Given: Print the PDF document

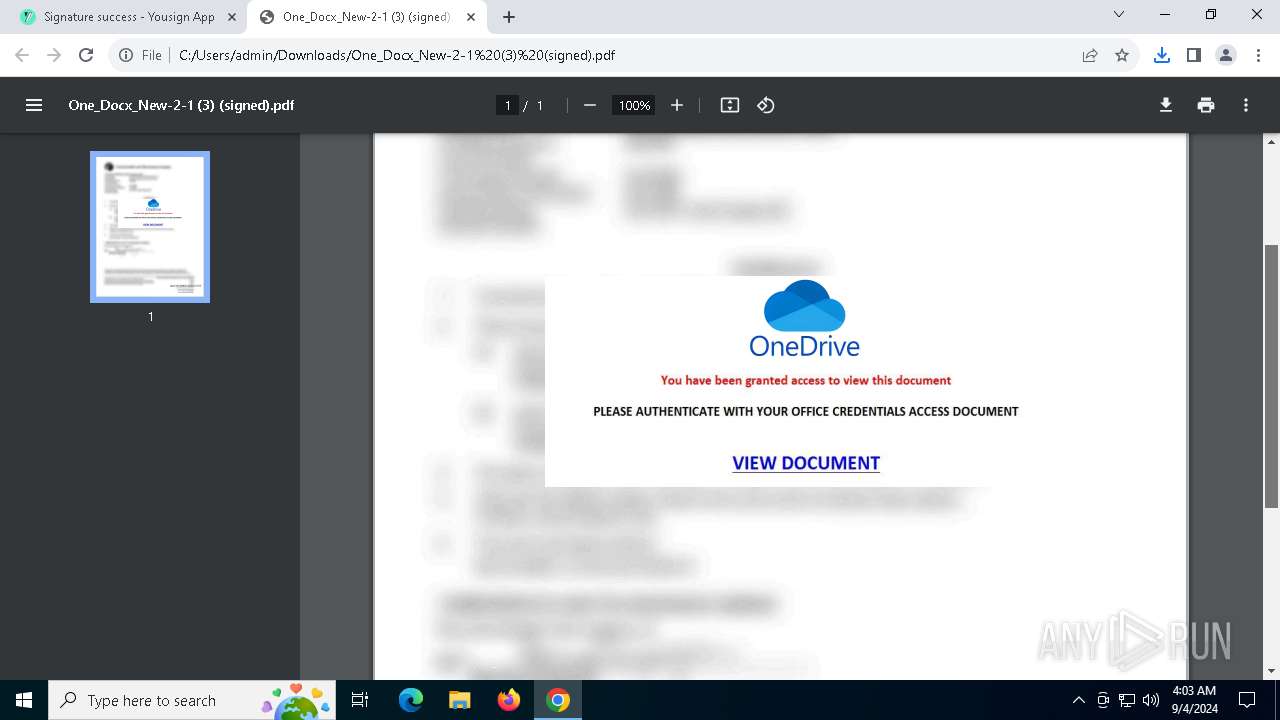Looking at the screenshot, I should (x=1206, y=105).
